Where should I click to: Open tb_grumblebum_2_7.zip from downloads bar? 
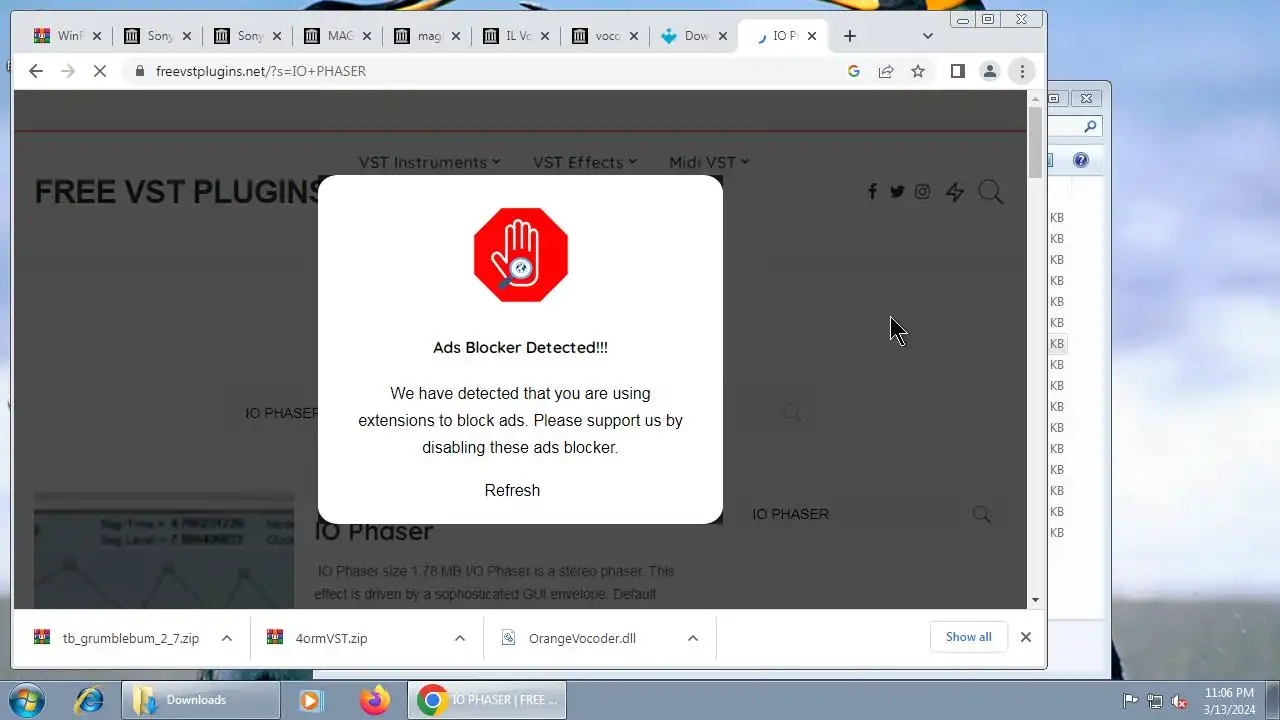pyautogui.click(x=130, y=638)
